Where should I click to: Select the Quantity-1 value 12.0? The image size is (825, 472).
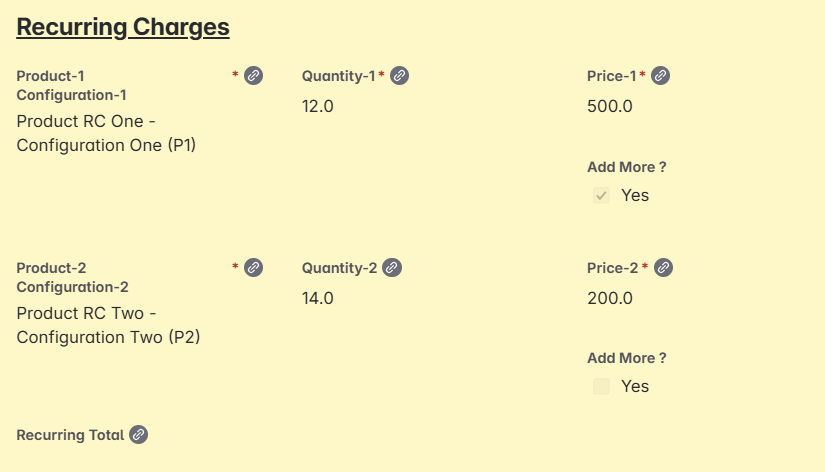tap(317, 106)
